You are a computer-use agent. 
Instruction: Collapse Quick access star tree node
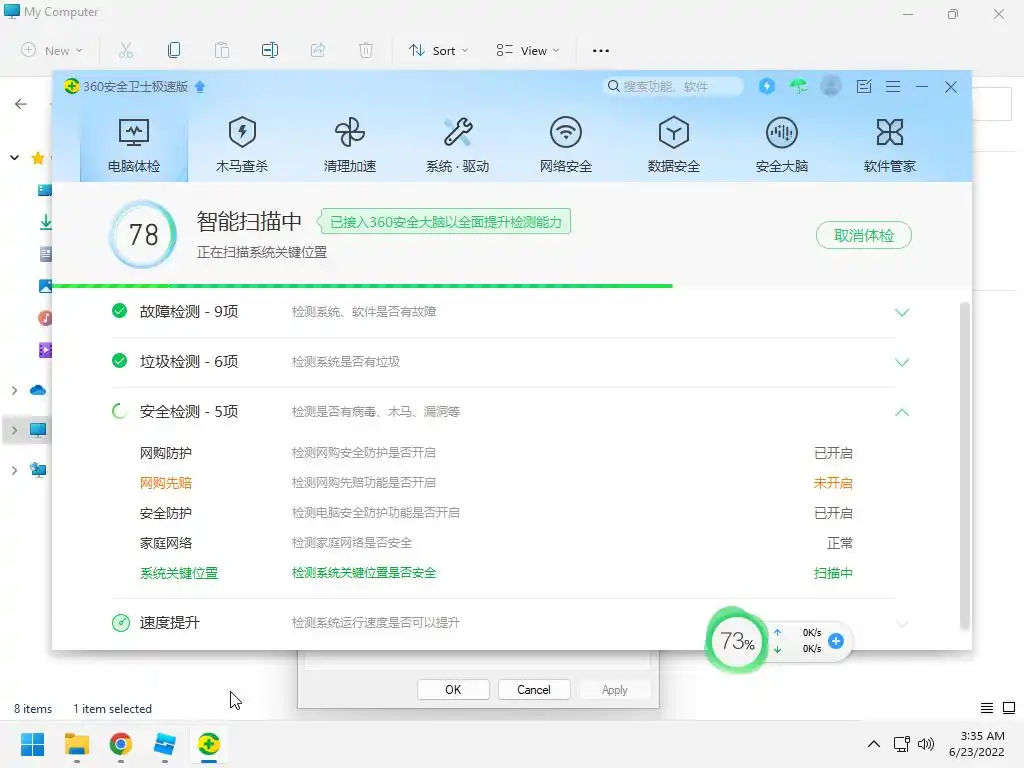(14, 157)
